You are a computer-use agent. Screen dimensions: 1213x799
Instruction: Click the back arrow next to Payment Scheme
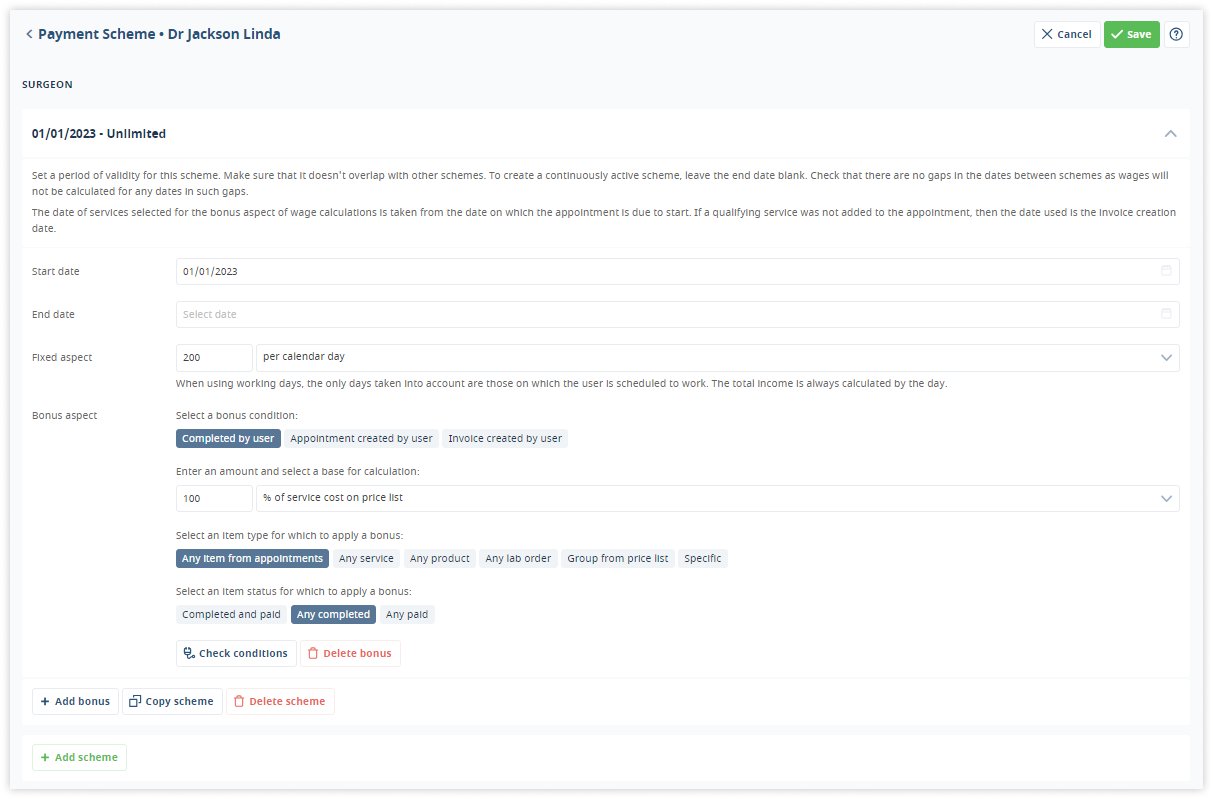tap(28, 33)
